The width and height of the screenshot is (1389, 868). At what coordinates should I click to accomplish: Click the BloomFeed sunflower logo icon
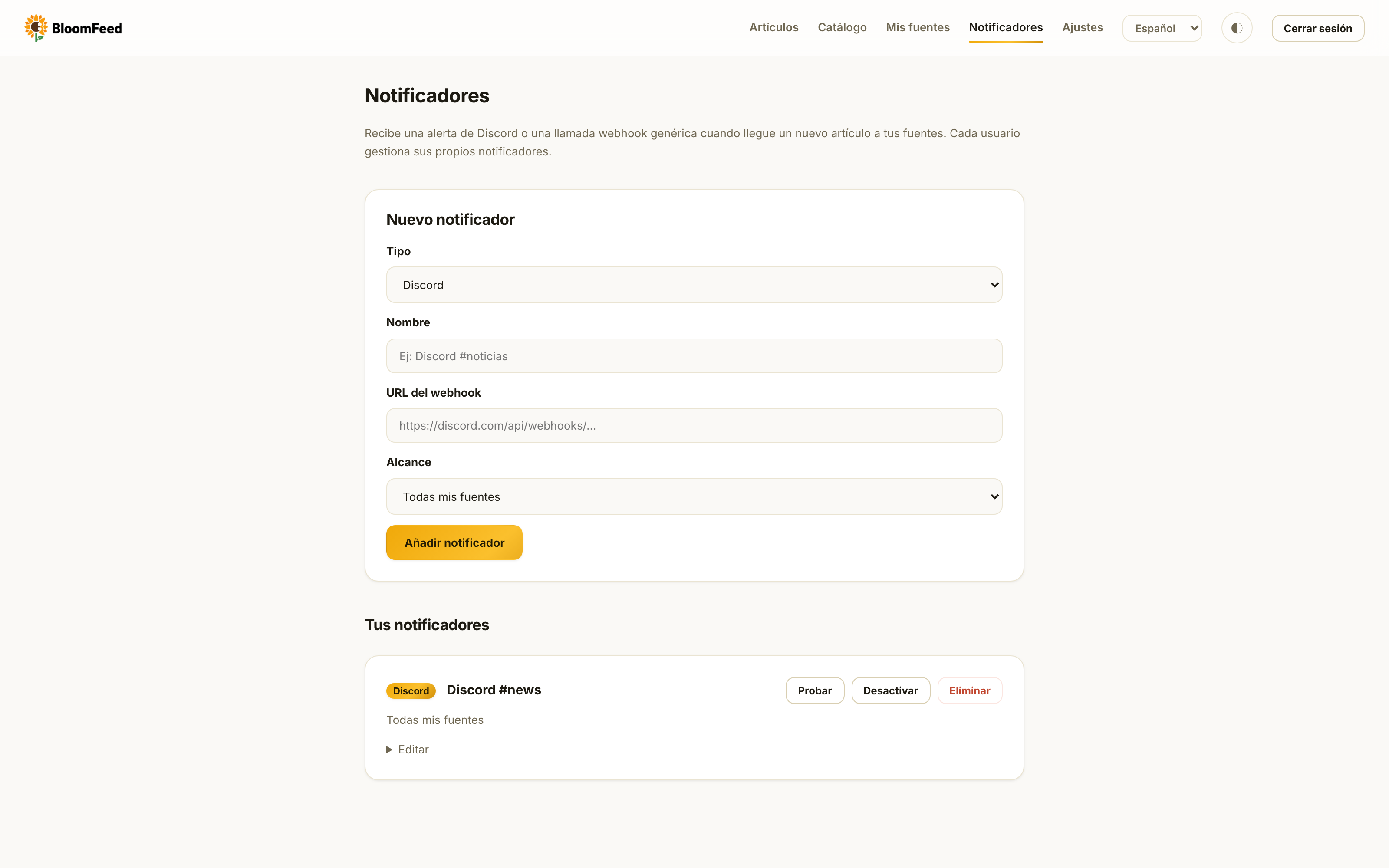coord(36,27)
